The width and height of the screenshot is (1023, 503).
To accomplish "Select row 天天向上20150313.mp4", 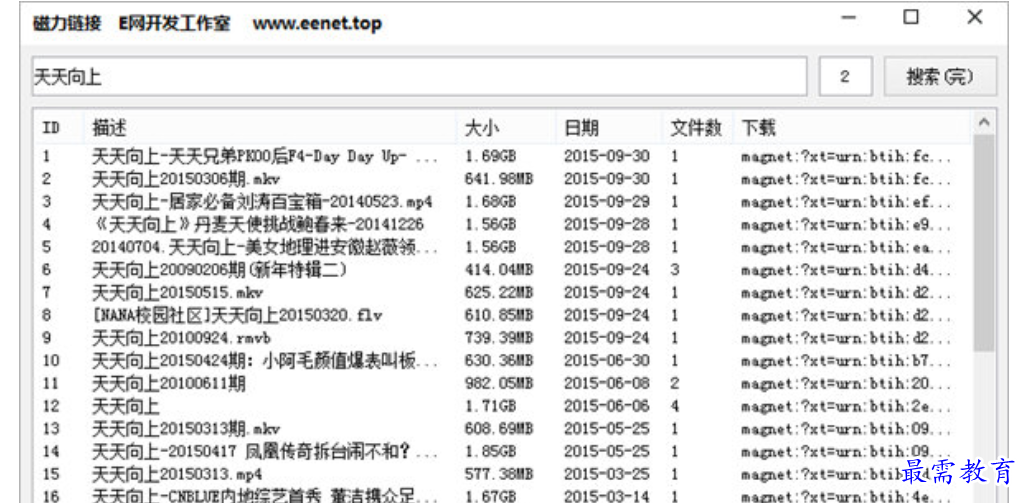I will [504, 474].
